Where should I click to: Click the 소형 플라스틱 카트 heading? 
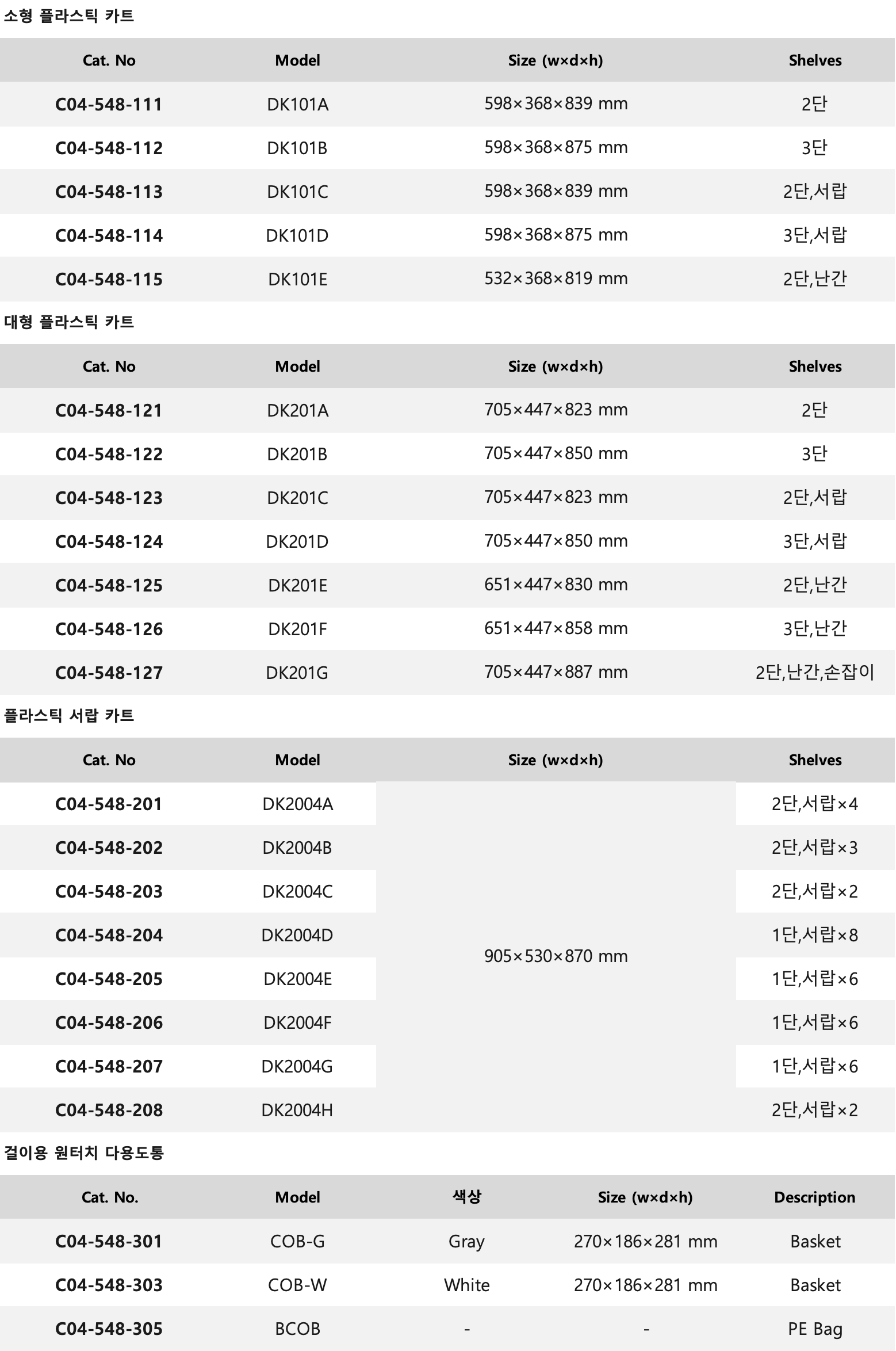coord(69,16)
